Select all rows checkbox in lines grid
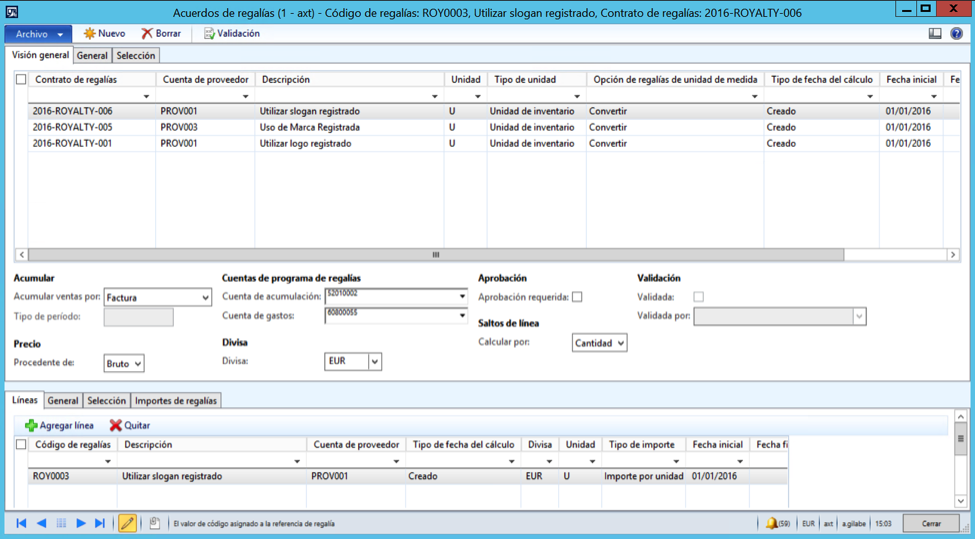This screenshot has height=540, width=975. pos(21,445)
